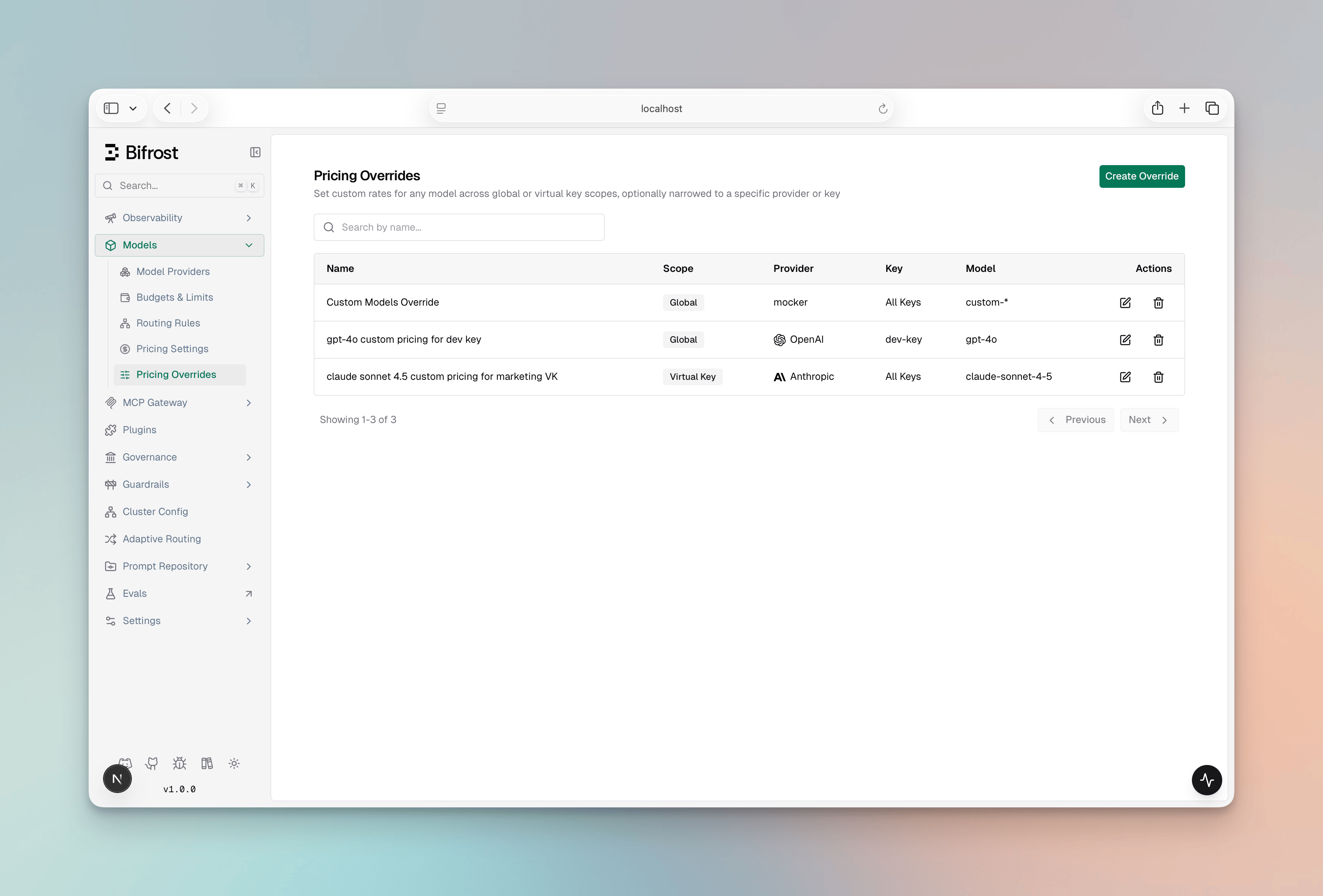Click 'gpt-4o custom pricing for dev key'

[x=403, y=340]
